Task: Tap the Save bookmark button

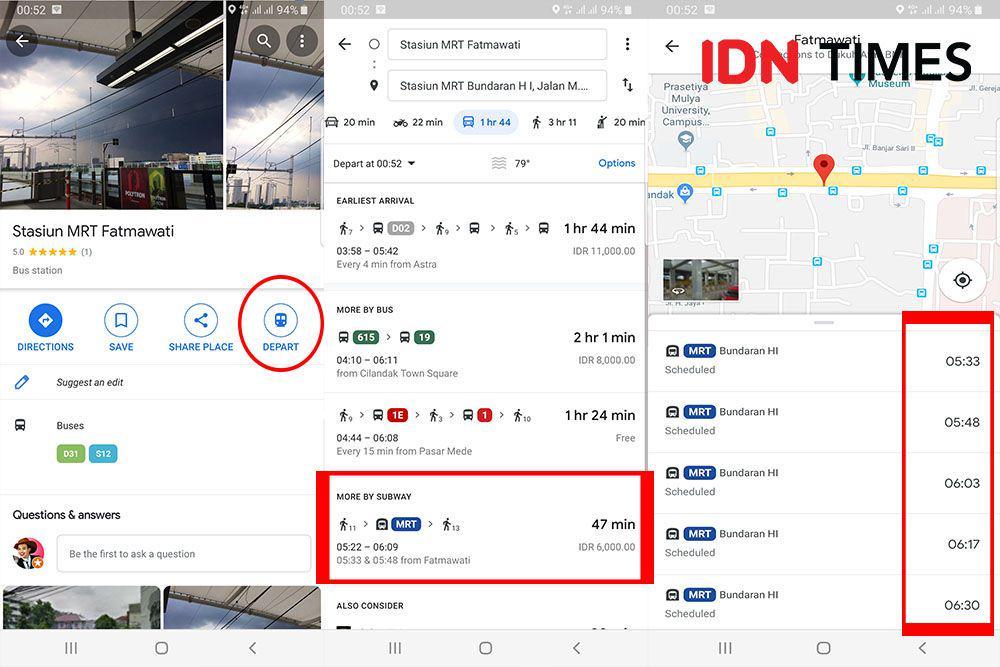Action: point(121,328)
